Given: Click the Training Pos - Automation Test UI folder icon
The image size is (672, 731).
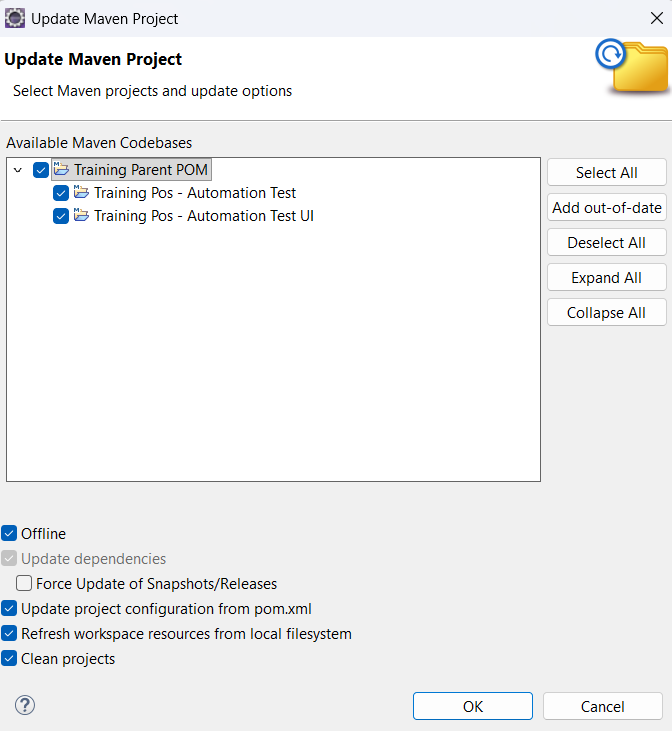Looking at the screenshot, I should 81,215.
